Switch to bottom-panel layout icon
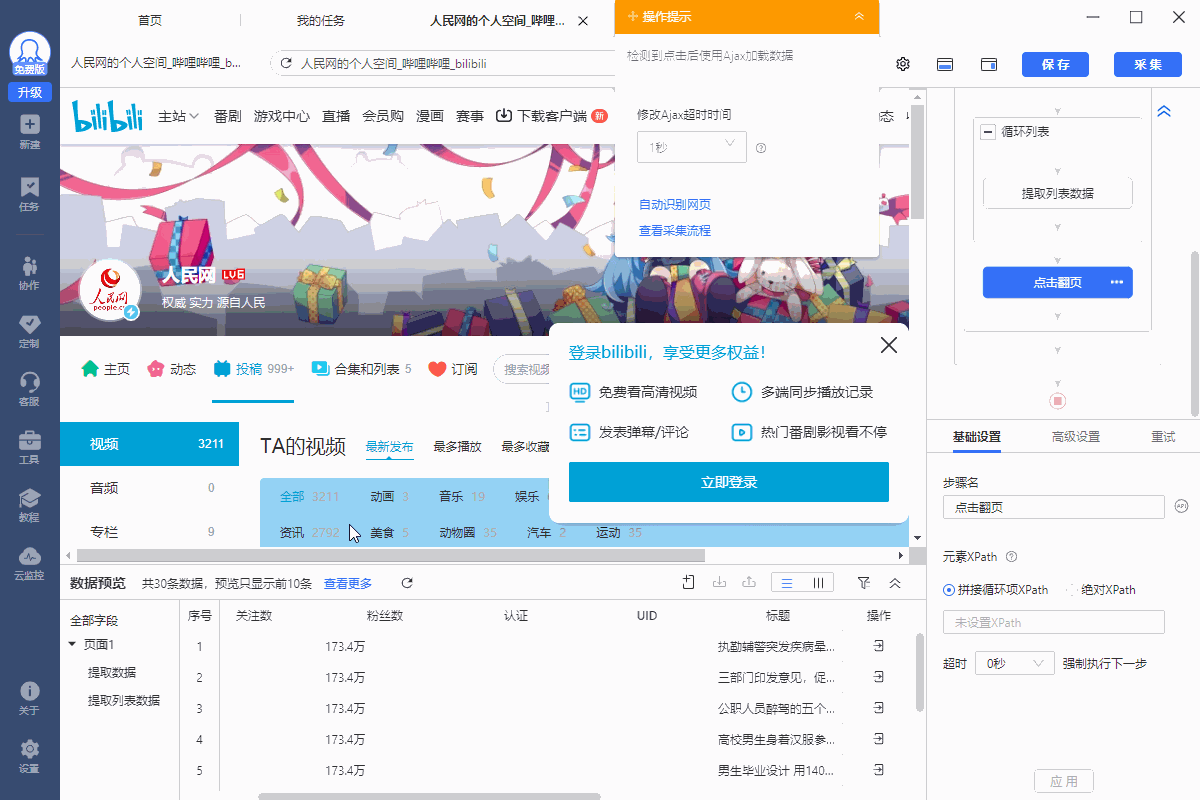This screenshot has height=800, width=1200. pyautogui.click(x=945, y=64)
